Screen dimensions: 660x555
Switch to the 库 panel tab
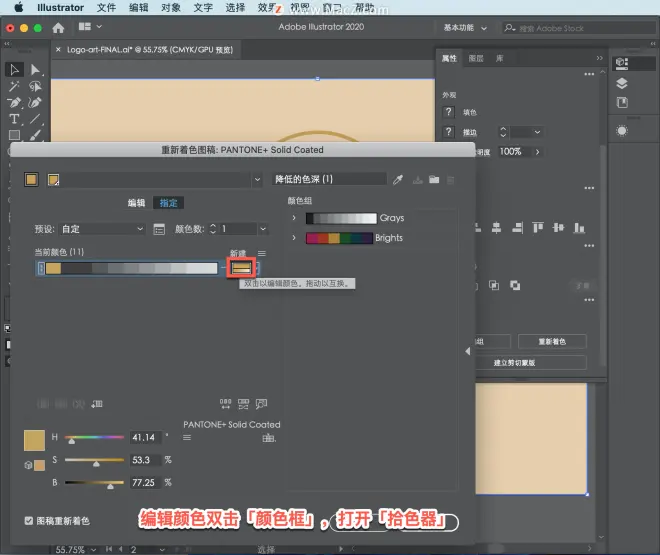click(x=499, y=58)
